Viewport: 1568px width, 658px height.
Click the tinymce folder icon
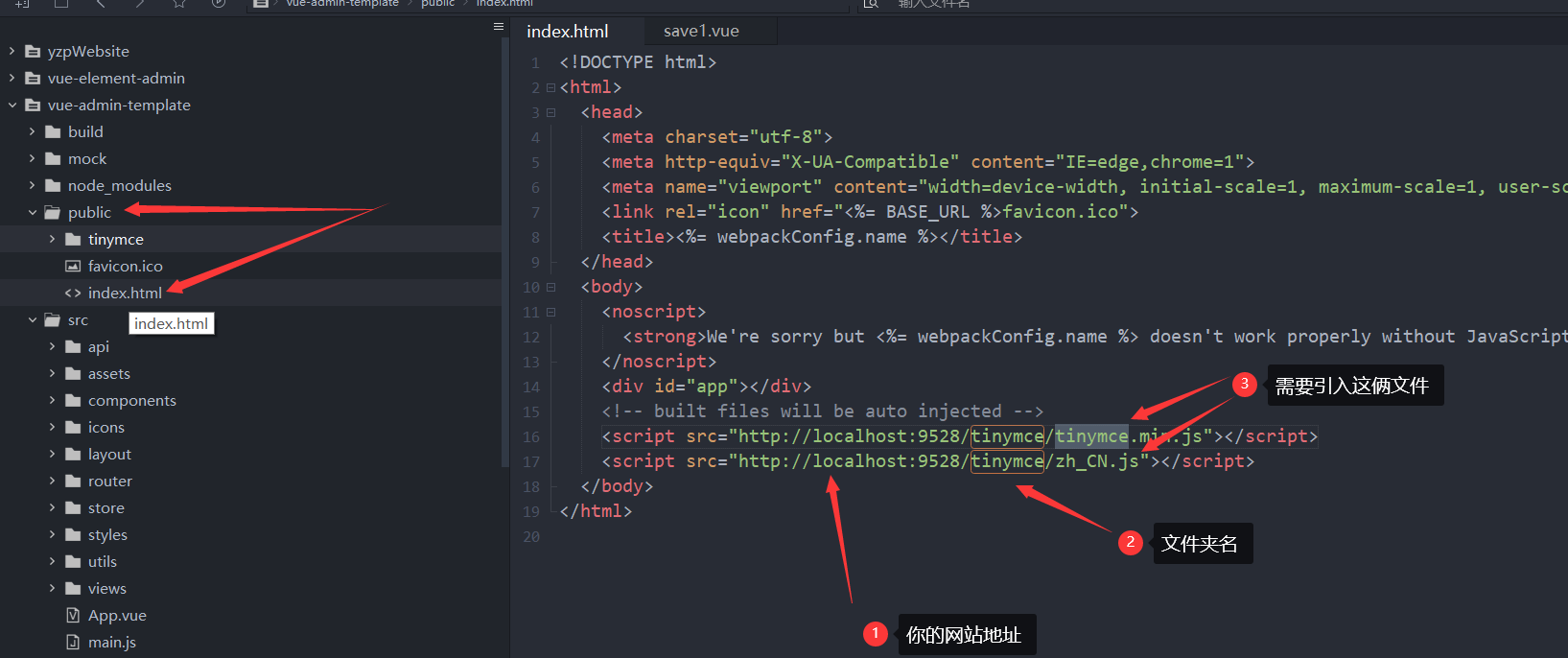tap(73, 239)
